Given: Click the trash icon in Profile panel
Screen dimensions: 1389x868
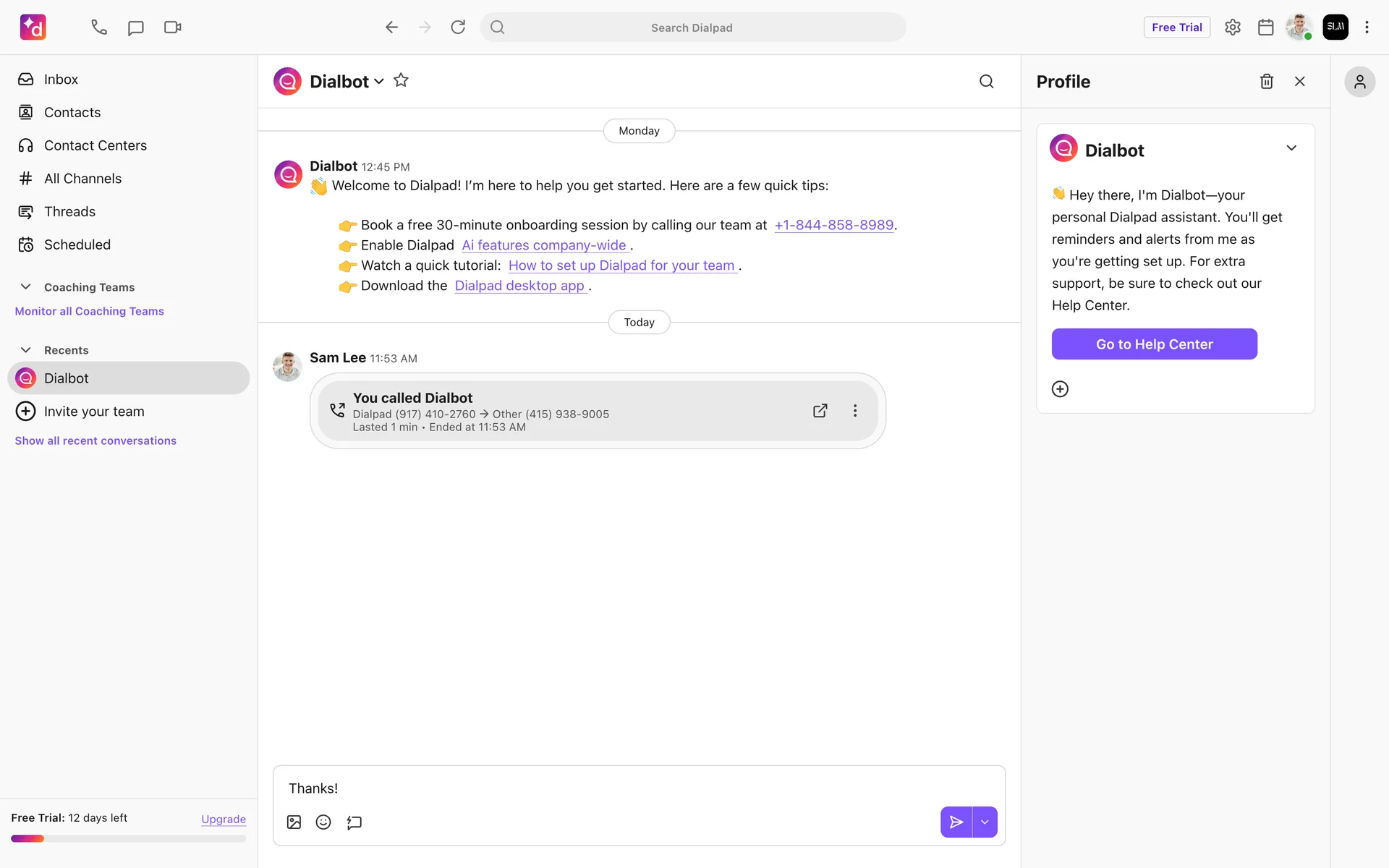Looking at the screenshot, I should (x=1266, y=82).
